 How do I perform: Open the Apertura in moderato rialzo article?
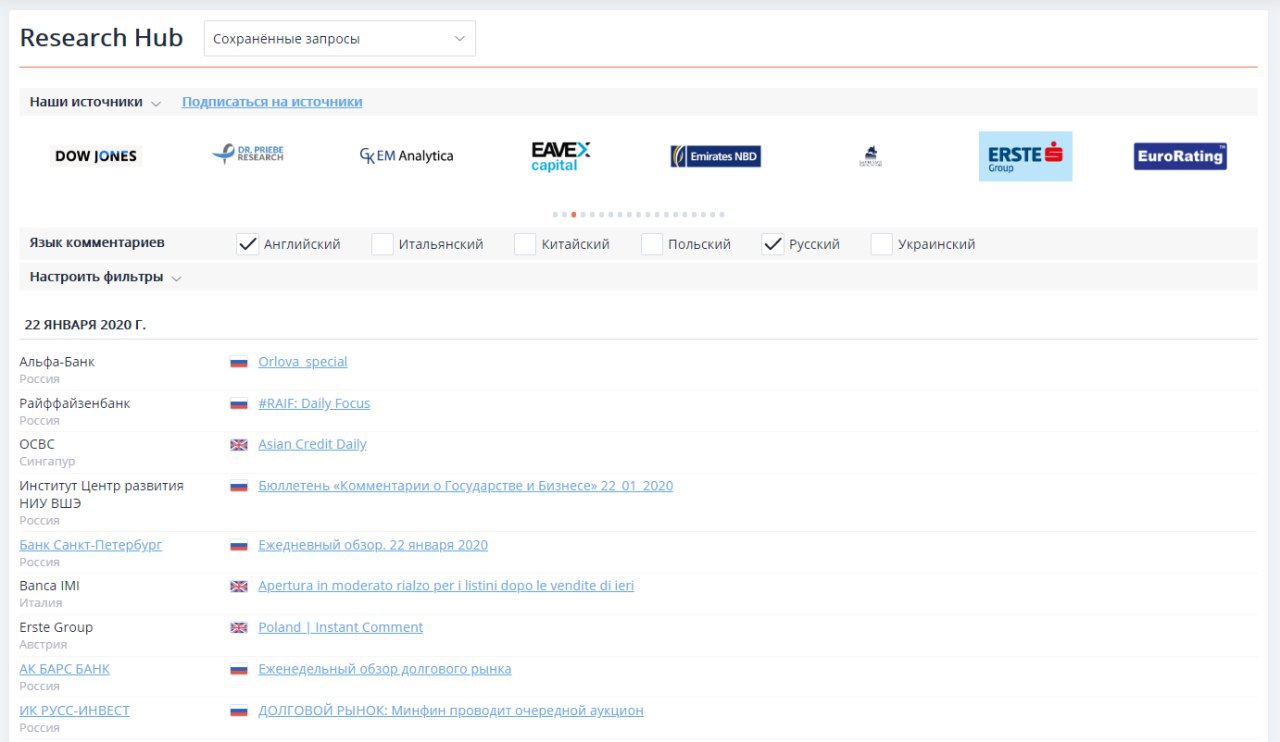[446, 586]
